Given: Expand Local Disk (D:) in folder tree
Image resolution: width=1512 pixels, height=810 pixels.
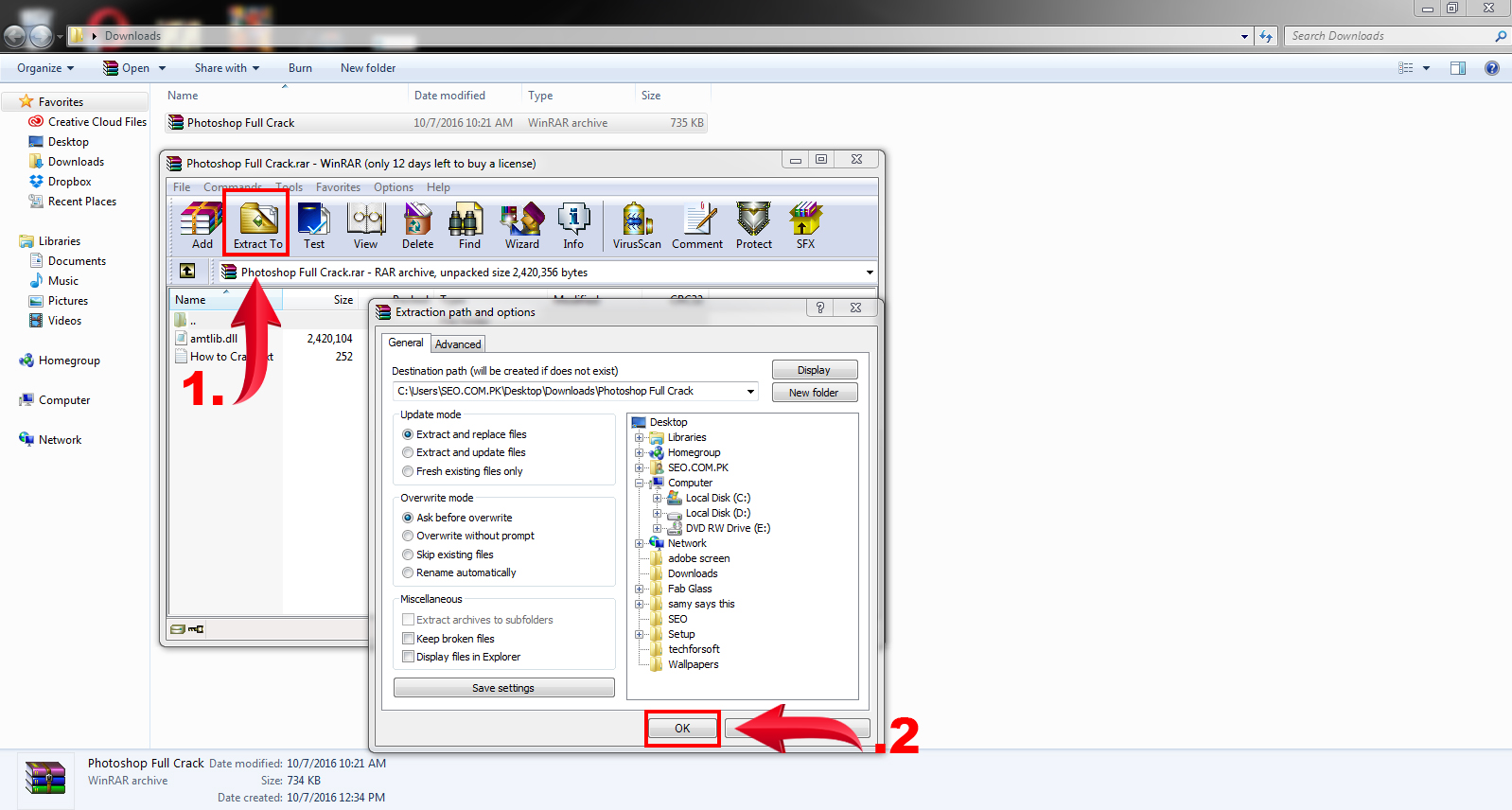Looking at the screenshot, I should pyautogui.click(x=657, y=513).
